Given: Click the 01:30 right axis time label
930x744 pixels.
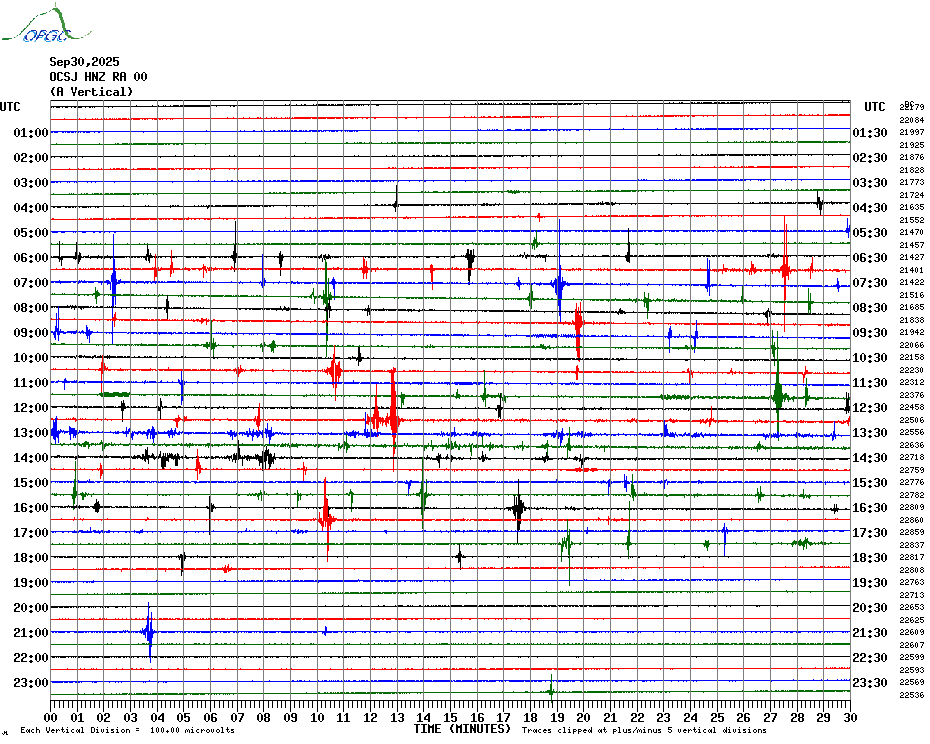Looking at the screenshot, I should click(870, 132).
